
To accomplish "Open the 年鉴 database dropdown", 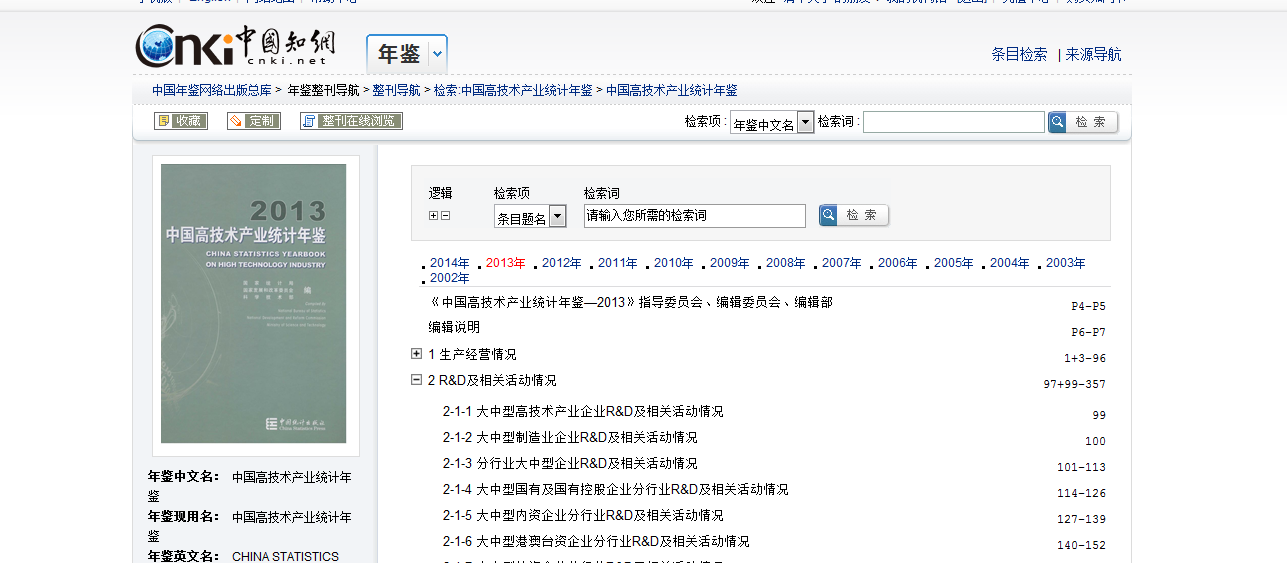I will pyautogui.click(x=438, y=54).
